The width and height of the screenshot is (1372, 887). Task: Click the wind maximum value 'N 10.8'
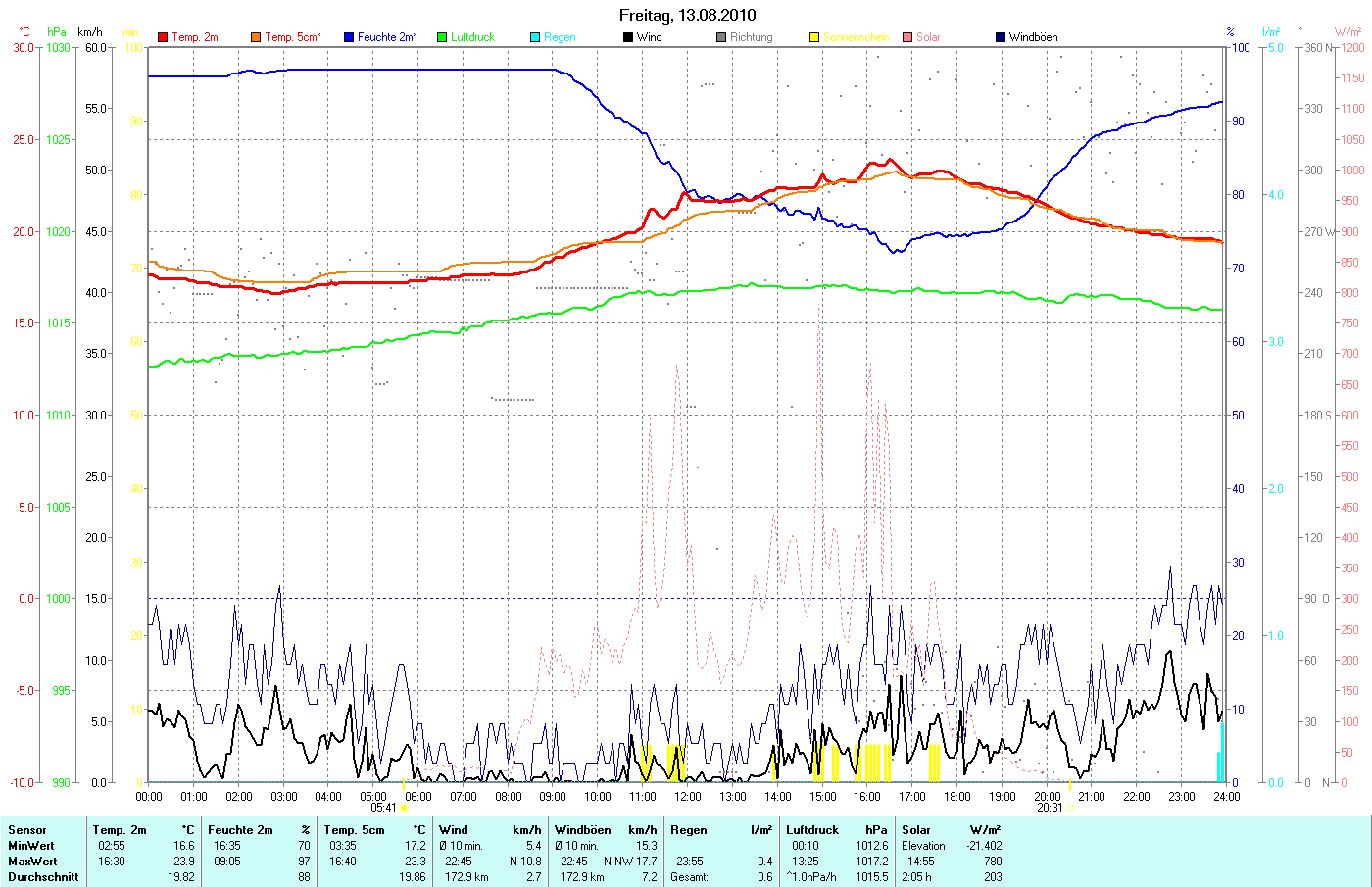tap(525, 862)
